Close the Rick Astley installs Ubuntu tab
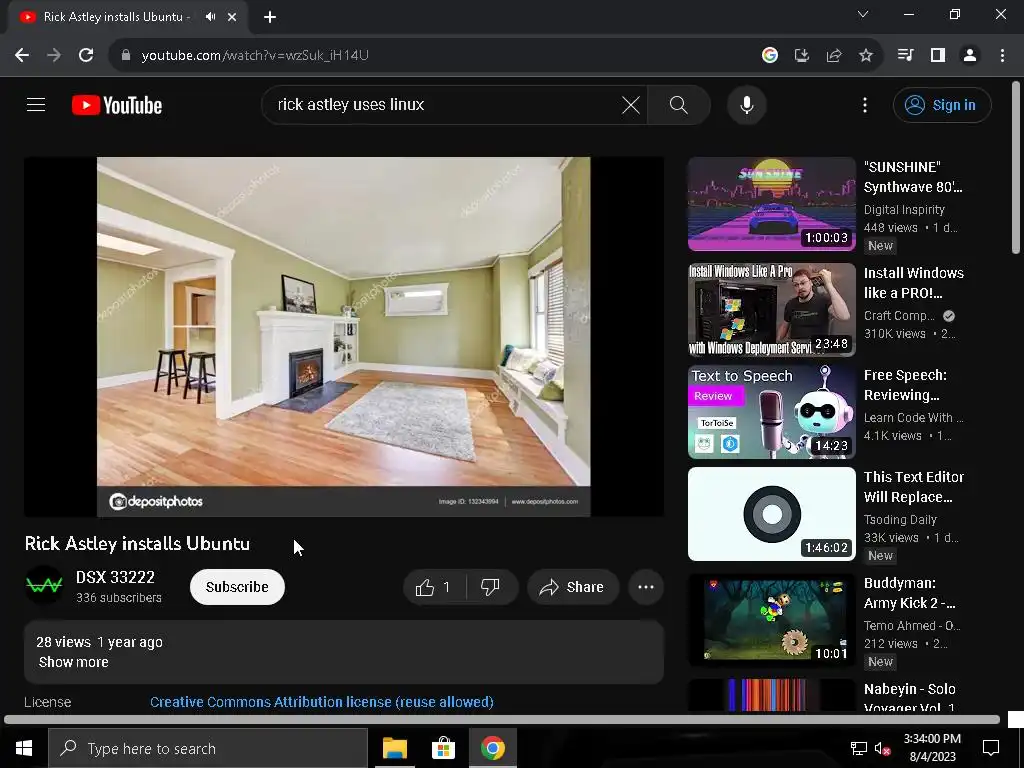Screen dimensions: 1024x768 coord(232,17)
